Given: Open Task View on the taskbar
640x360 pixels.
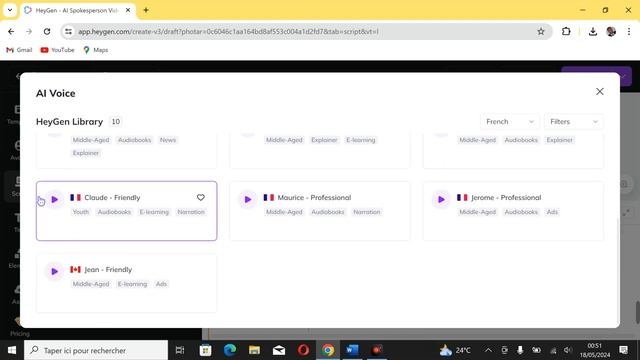Looking at the screenshot, I should point(180,350).
